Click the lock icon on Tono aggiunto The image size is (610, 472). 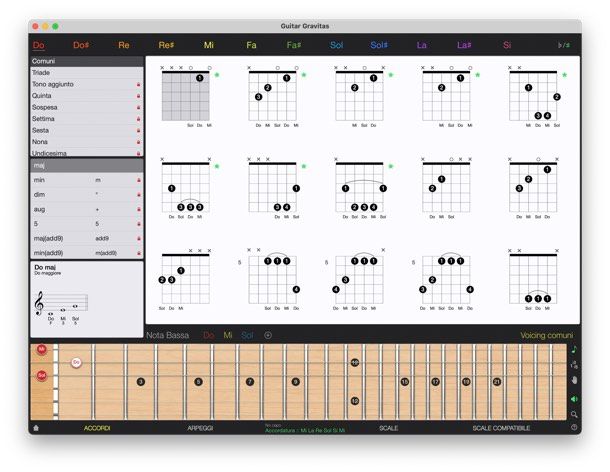click(138, 84)
